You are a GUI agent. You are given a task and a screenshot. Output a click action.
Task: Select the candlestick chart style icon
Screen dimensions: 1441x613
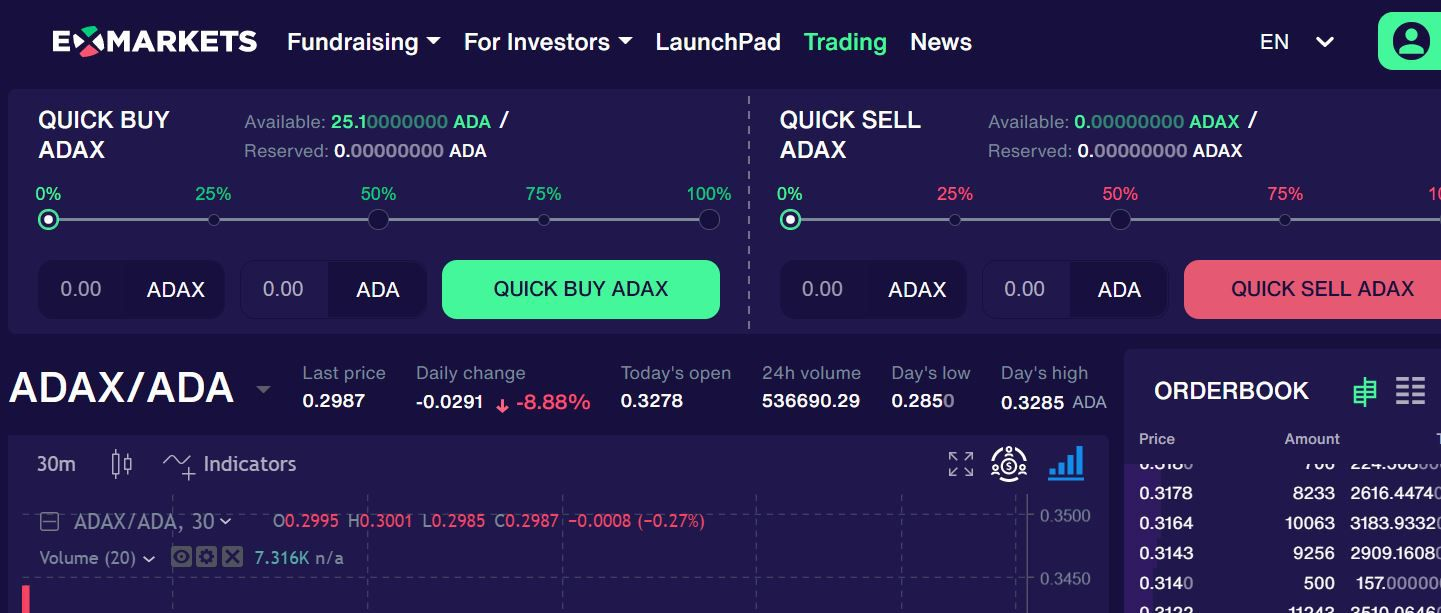point(121,464)
